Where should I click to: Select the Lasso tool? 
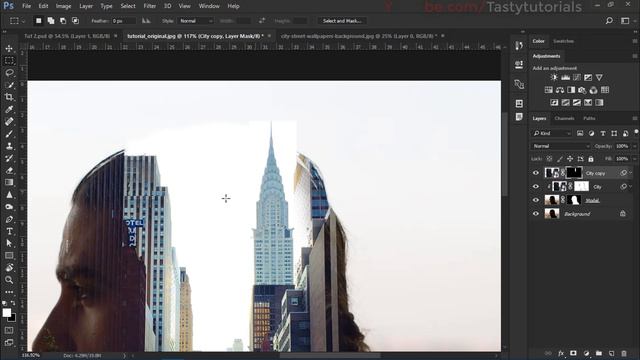(x=9, y=73)
